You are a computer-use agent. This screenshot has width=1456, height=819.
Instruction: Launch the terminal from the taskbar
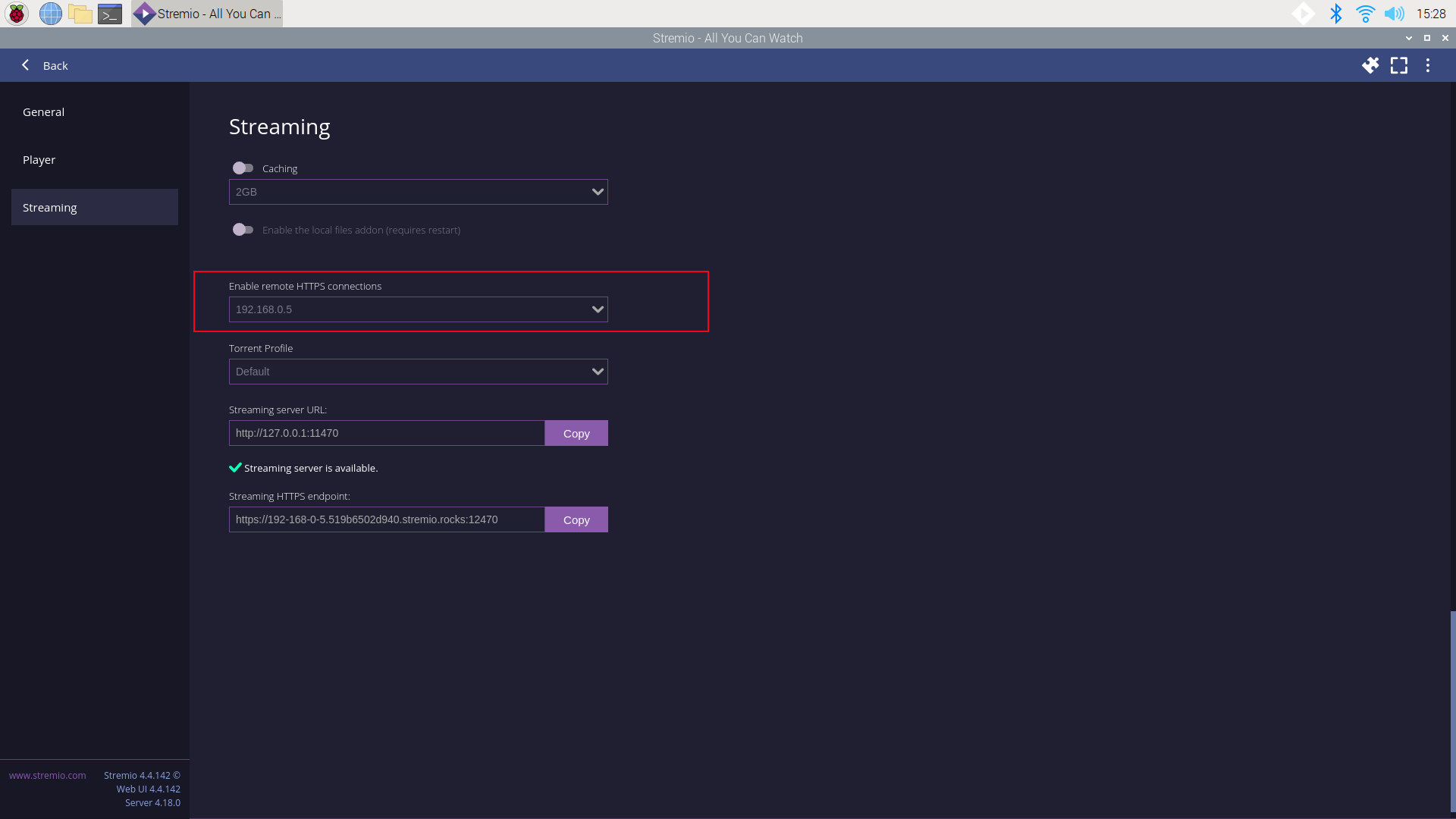[110, 14]
